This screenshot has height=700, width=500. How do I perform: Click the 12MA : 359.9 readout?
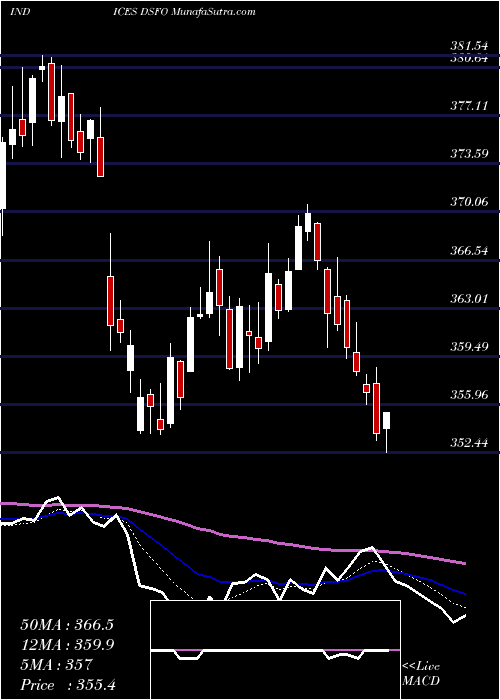tap(67, 645)
